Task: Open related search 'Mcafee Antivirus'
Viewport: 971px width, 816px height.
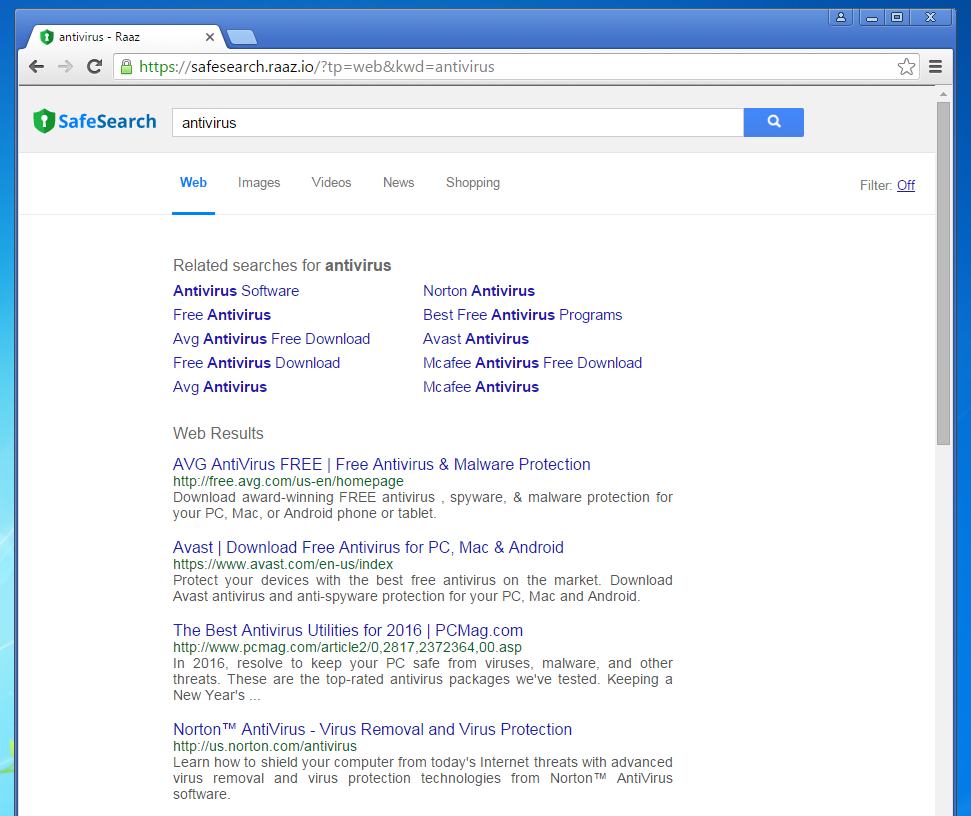Action: (x=481, y=387)
